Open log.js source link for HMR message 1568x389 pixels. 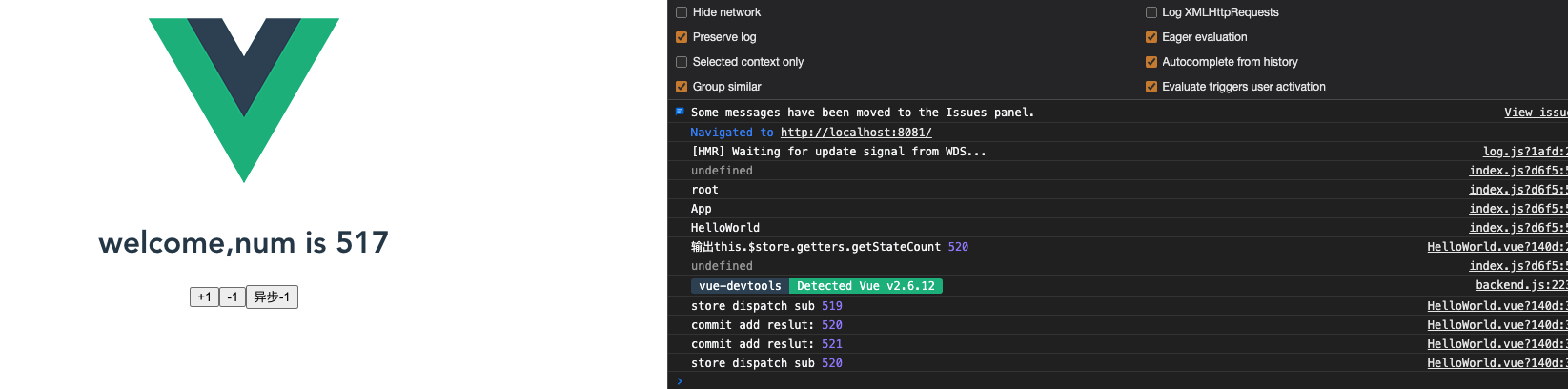1525,152
